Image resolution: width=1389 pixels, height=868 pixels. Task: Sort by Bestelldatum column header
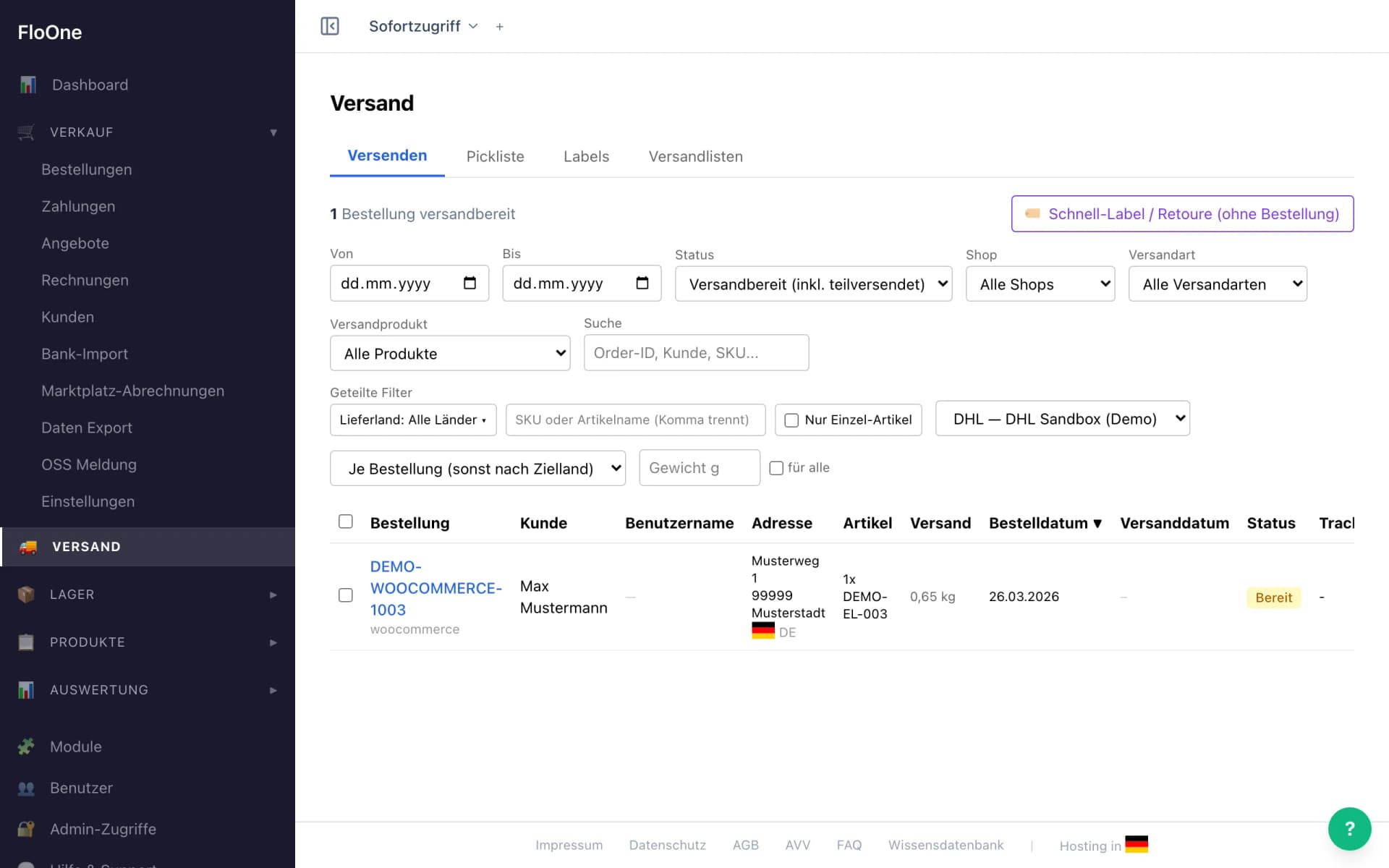click(1045, 523)
